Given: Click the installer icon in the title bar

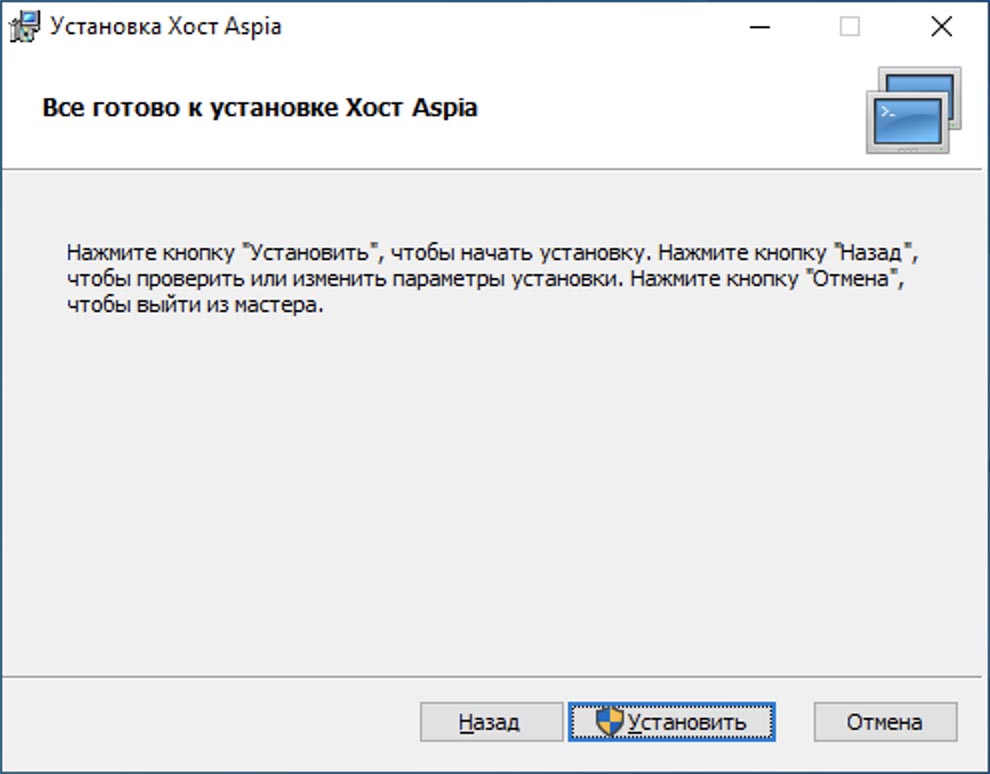Looking at the screenshot, I should pyautogui.click(x=24, y=27).
